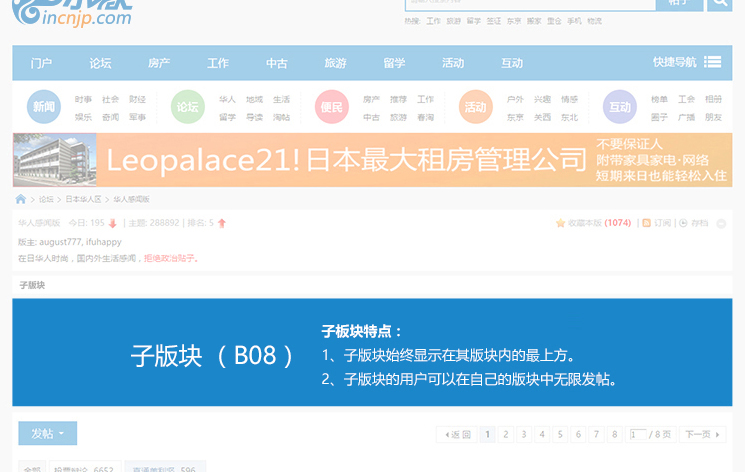Viewport: 745px width, 472px height.
Task: Click hot search keyword 搬家
Action: [534, 21]
